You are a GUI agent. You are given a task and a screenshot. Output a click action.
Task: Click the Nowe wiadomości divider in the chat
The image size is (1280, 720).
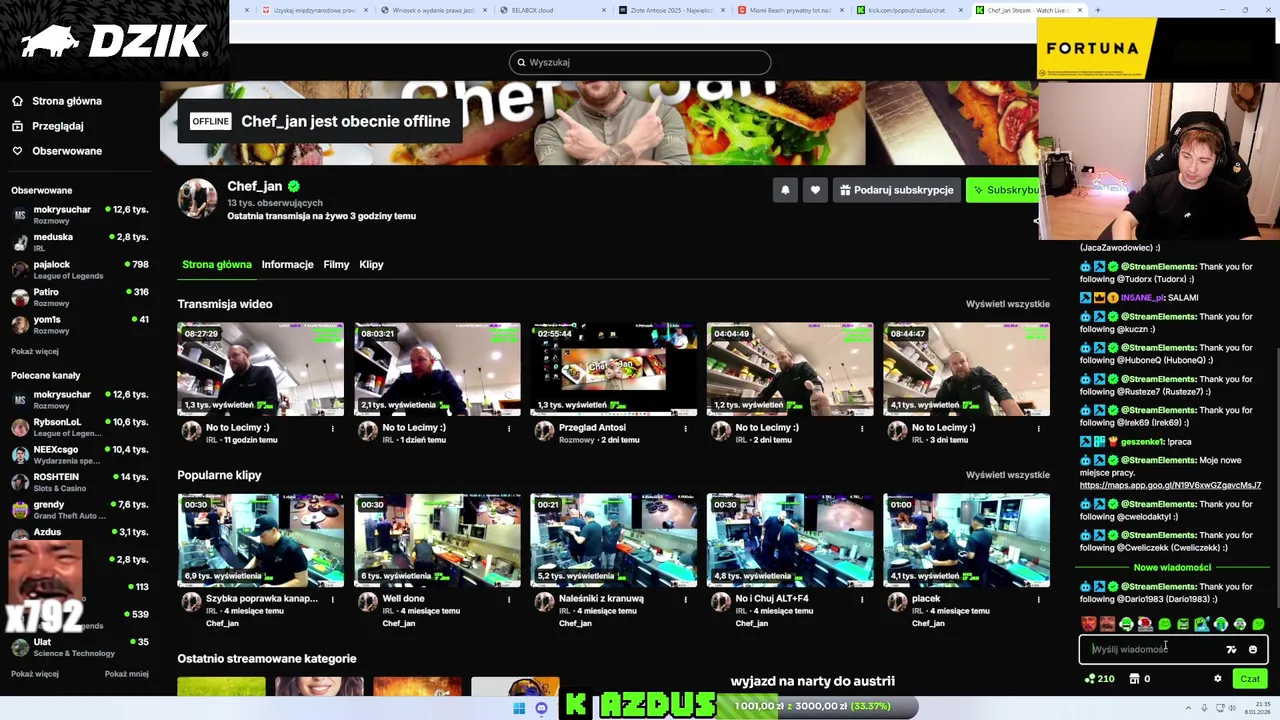pyautogui.click(x=1172, y=568)
